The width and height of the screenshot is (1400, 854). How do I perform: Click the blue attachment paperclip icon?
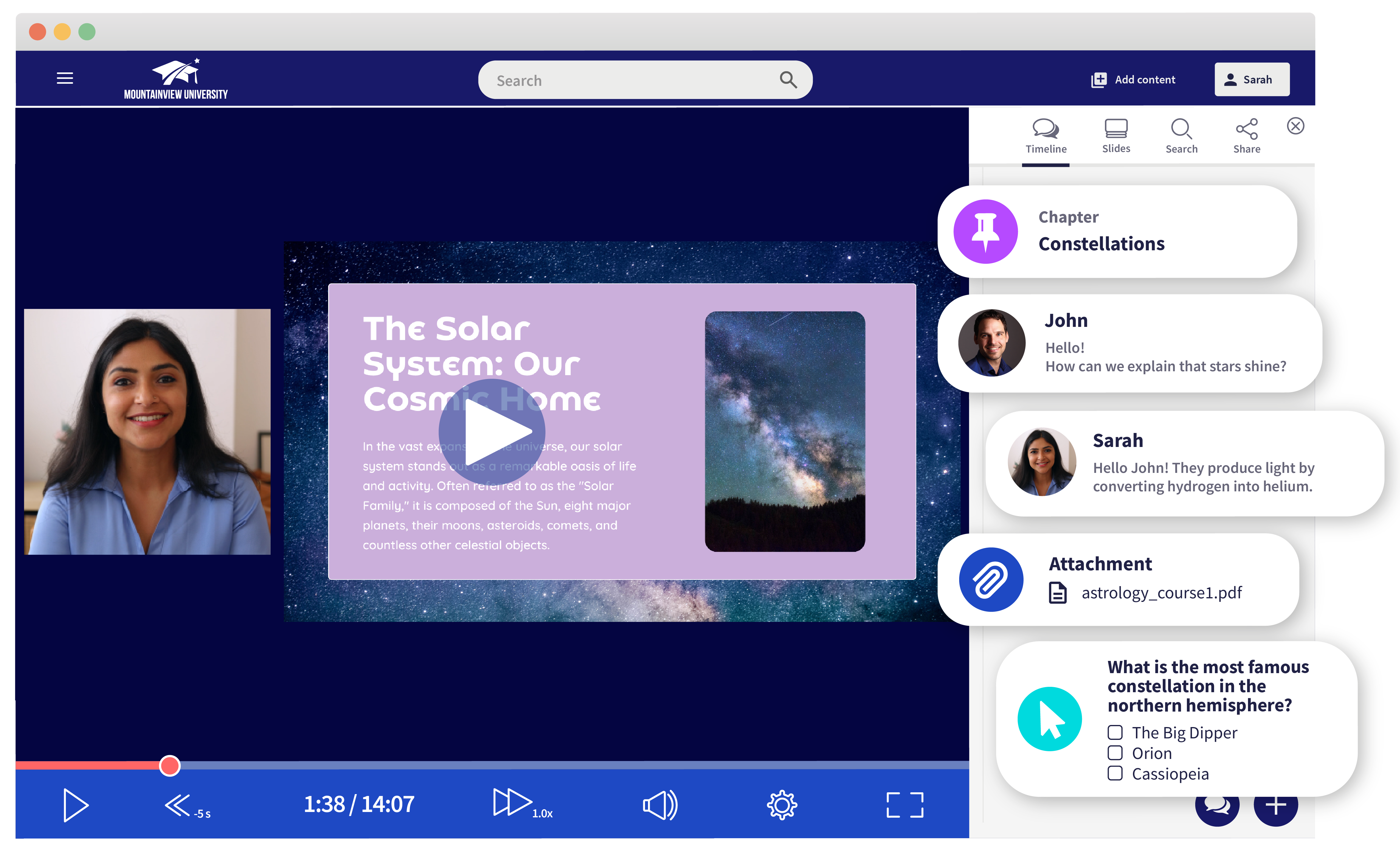(991, 580)
